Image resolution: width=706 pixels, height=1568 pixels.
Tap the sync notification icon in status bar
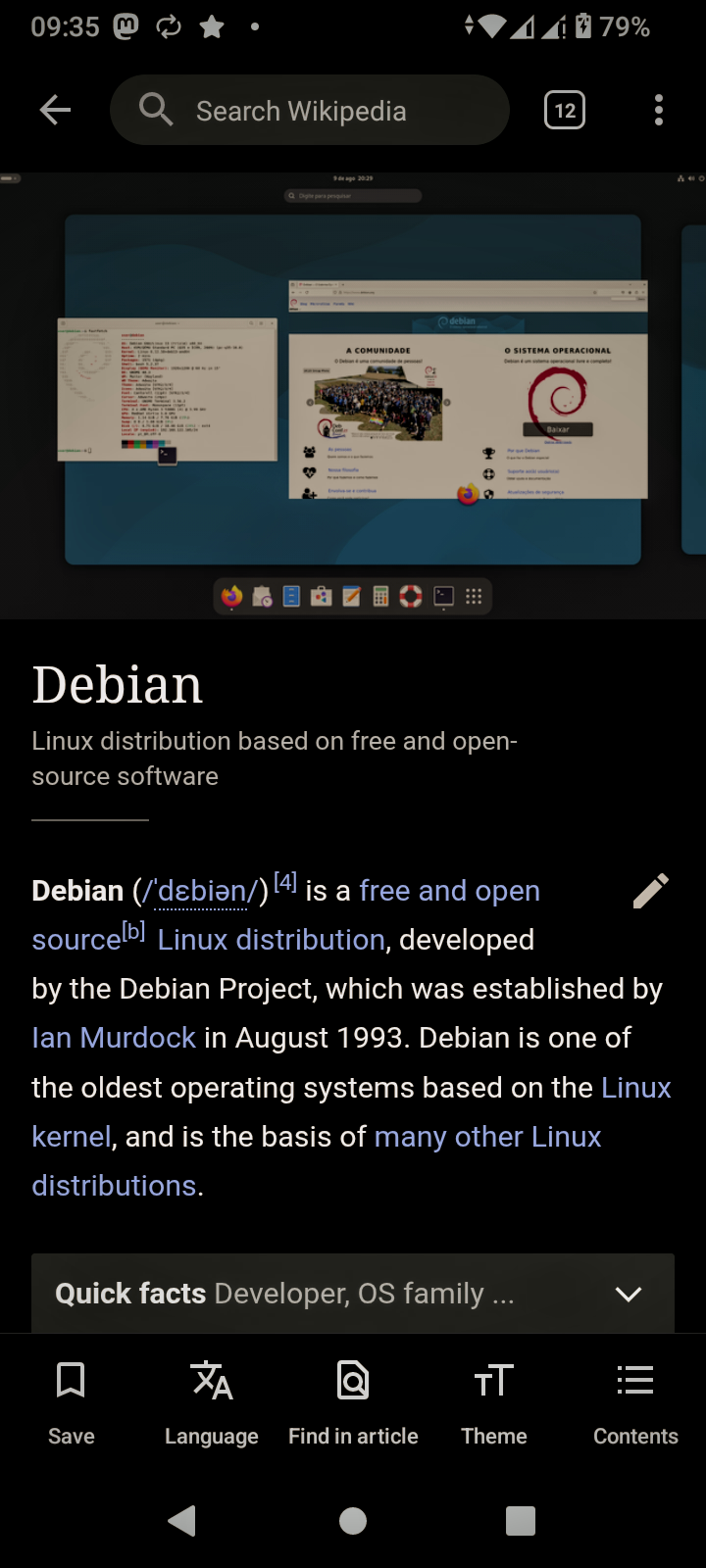169,26
